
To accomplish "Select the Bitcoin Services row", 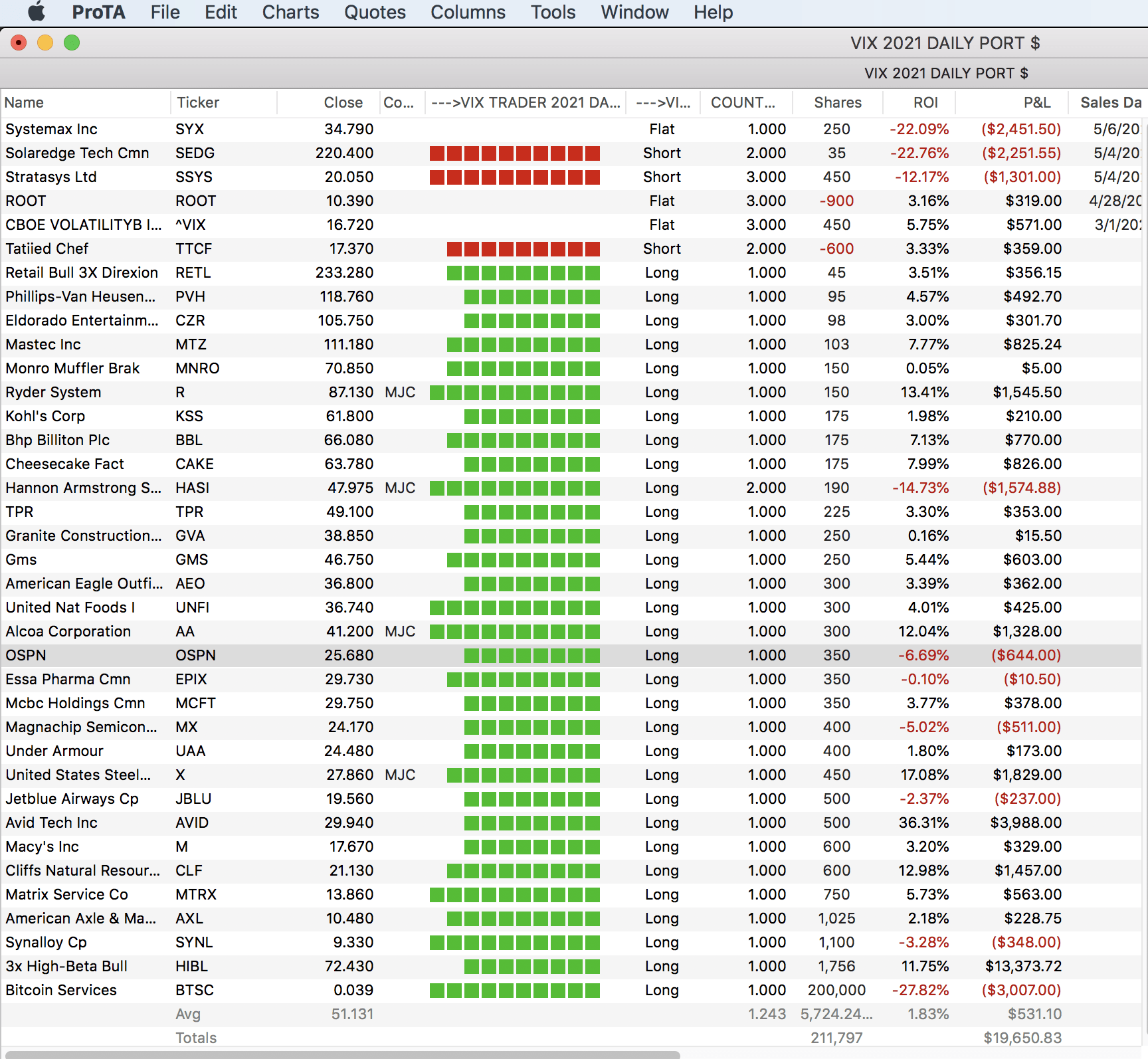I will tap(61, 991).
